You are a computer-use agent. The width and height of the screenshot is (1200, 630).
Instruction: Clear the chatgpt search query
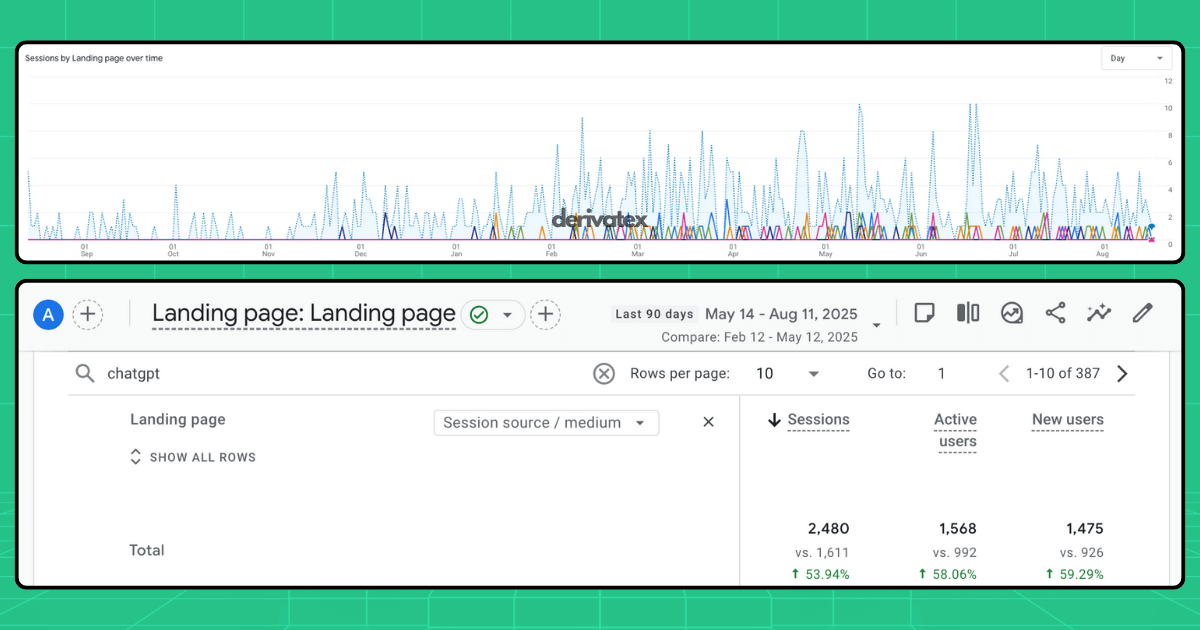tap(604, 373)
